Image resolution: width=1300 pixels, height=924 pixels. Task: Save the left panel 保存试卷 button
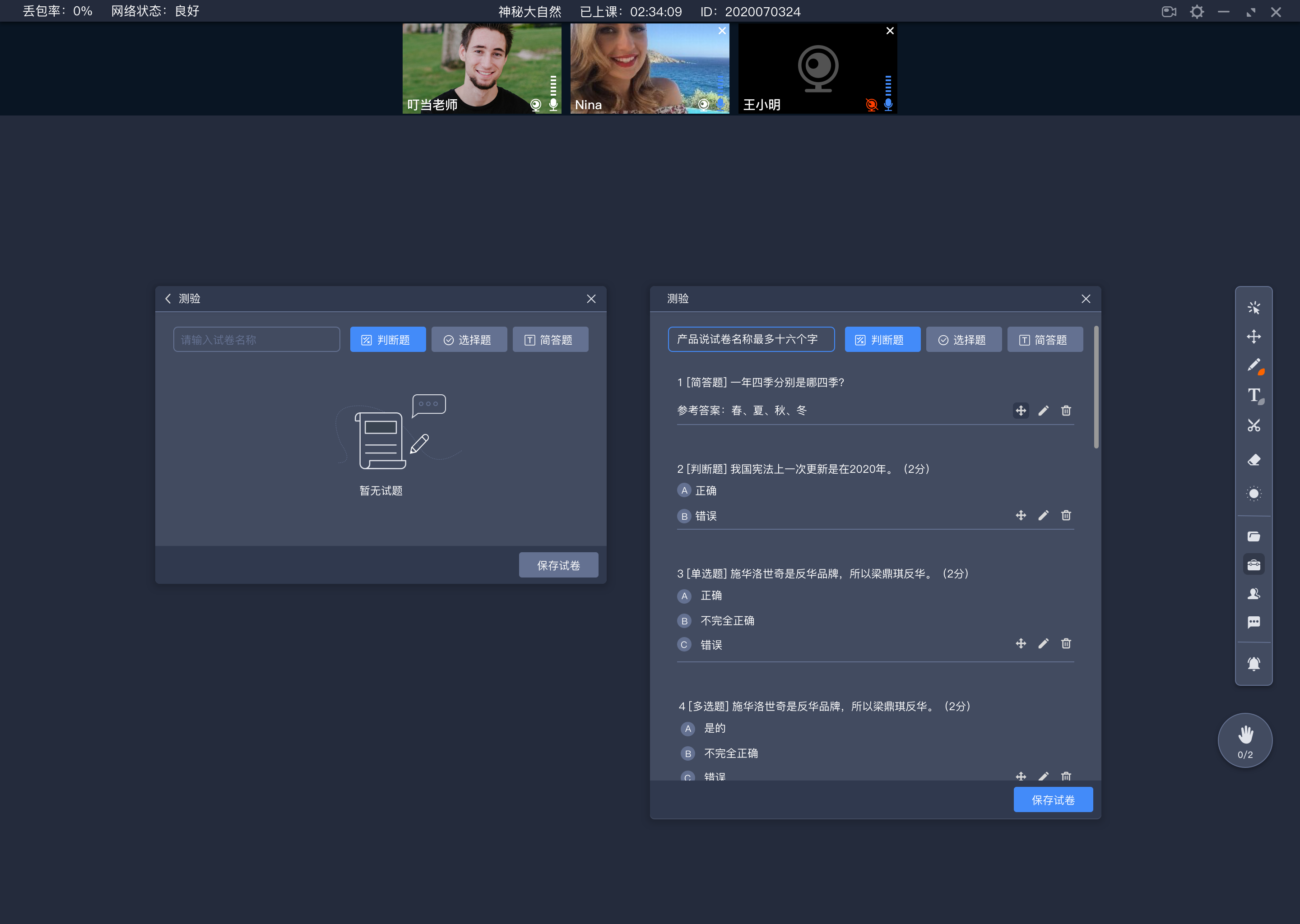click(558, 565)
